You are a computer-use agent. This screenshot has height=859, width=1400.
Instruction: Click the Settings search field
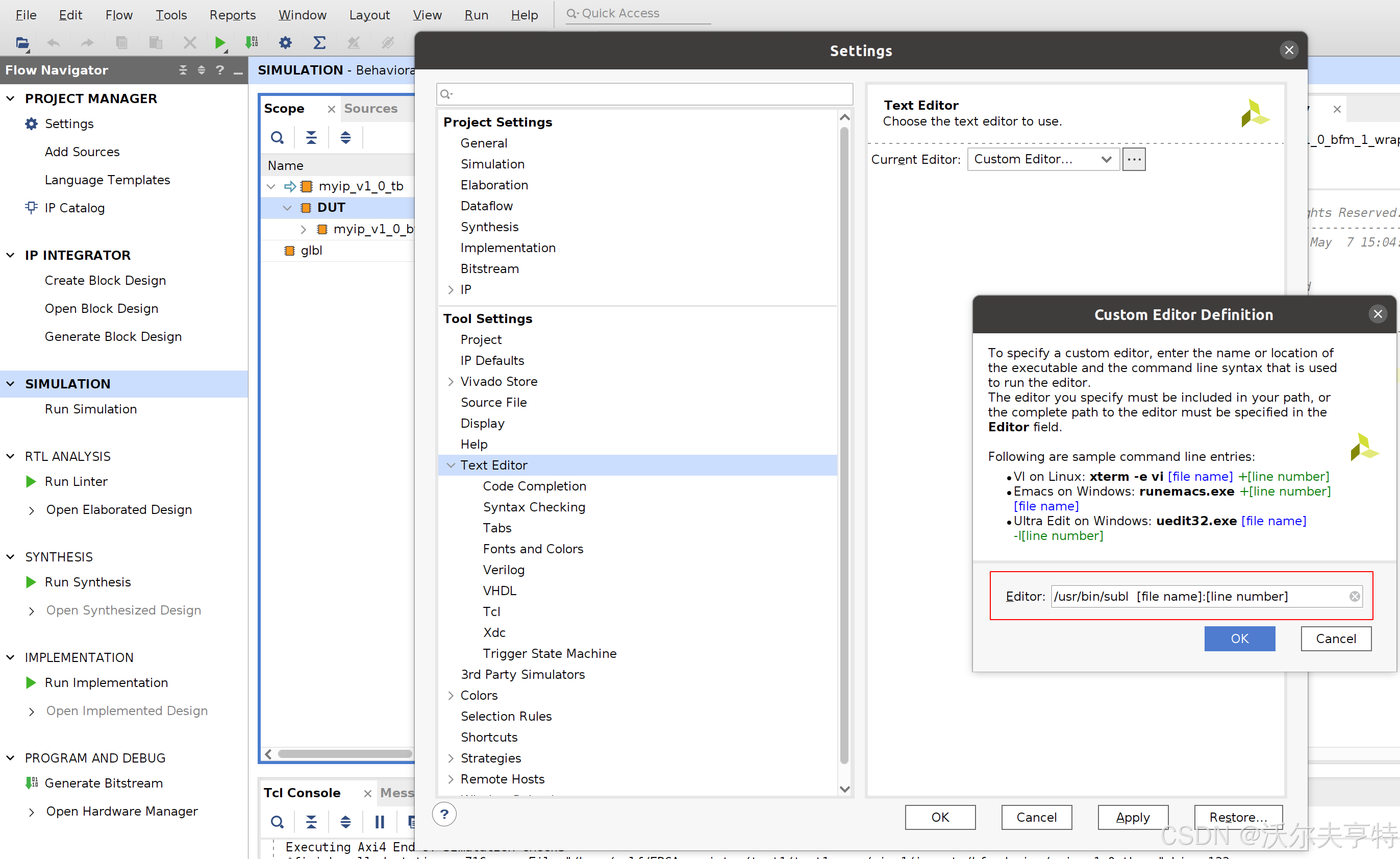coord(644,94)
